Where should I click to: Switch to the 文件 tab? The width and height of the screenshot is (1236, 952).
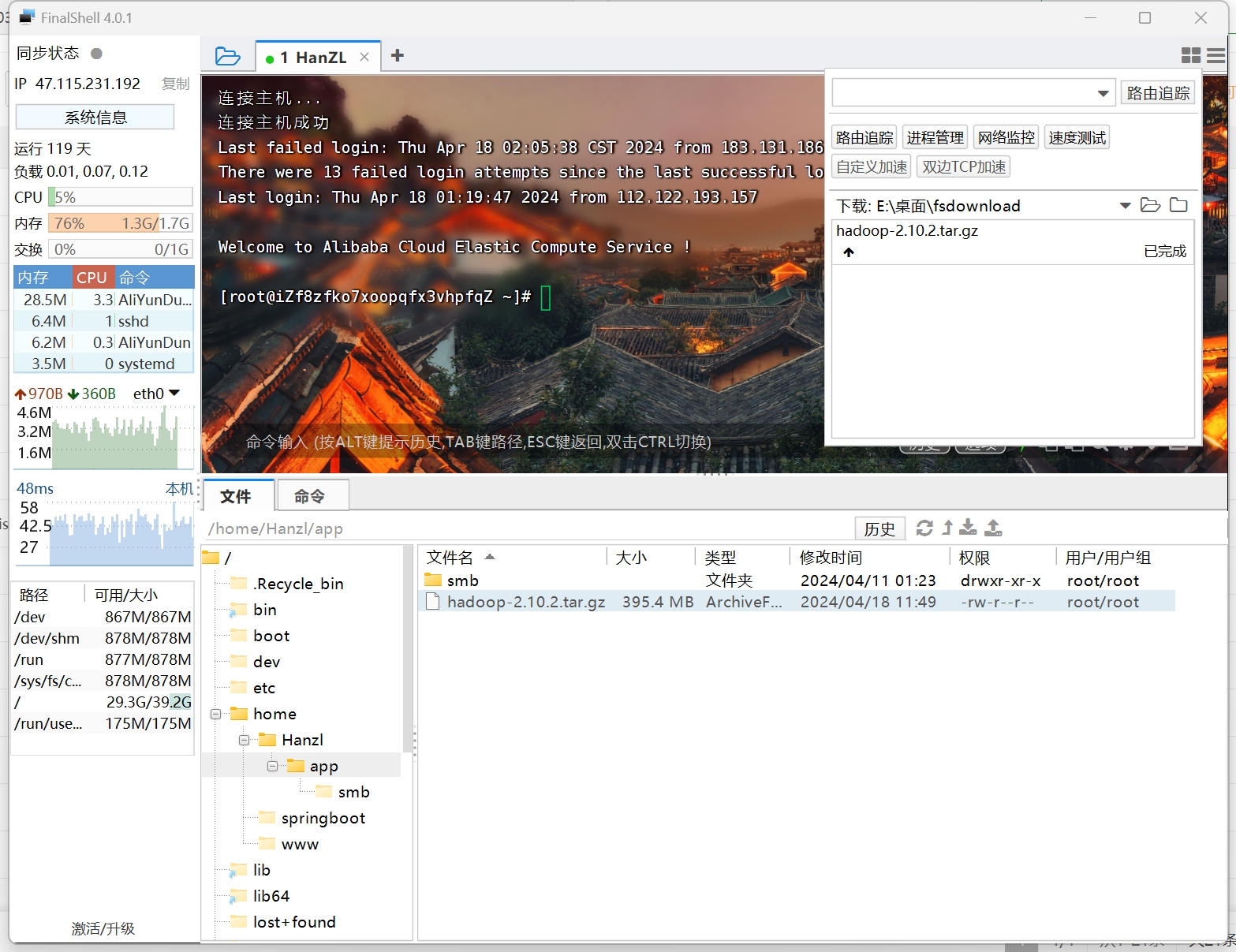point(239,496)
